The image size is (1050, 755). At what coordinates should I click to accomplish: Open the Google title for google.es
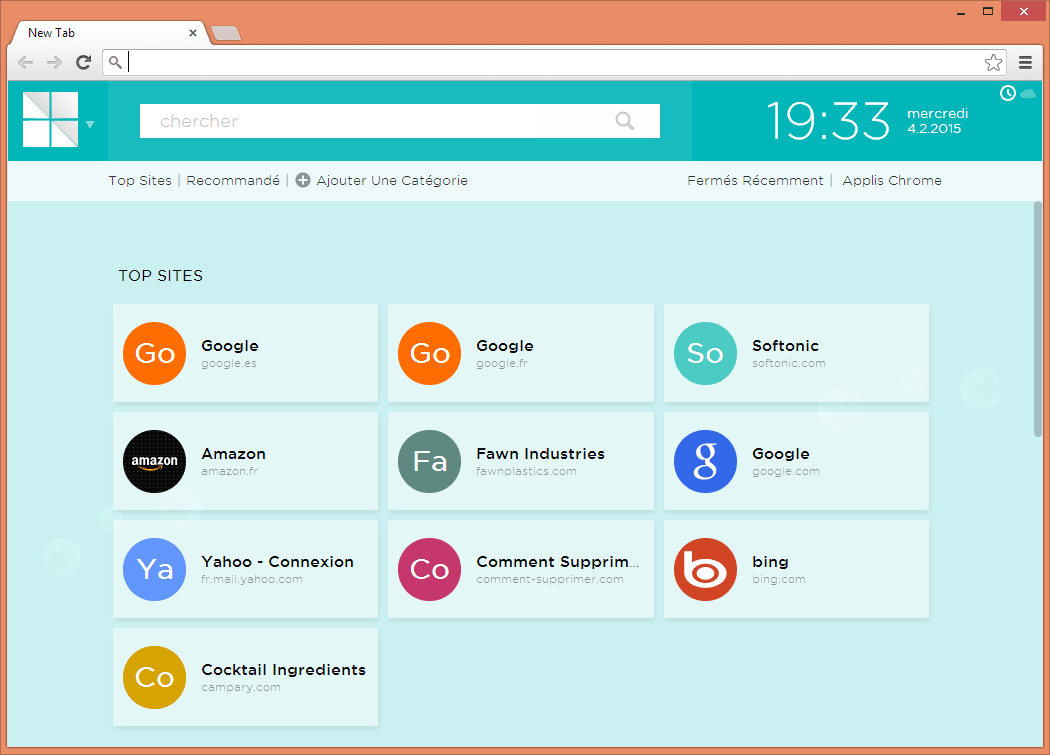pyautogui.click(x=230, y=346)
